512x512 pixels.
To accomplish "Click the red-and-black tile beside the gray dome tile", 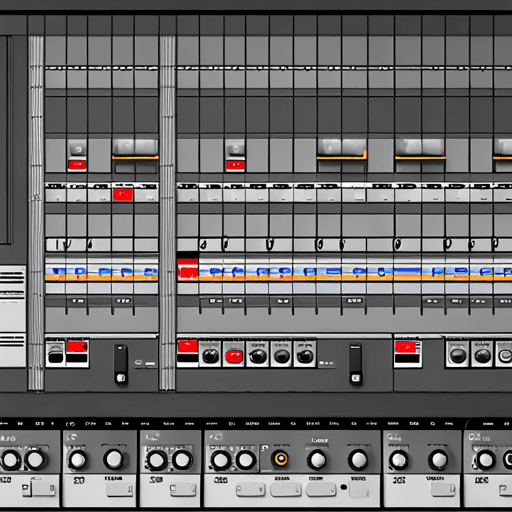I will 77,353.
